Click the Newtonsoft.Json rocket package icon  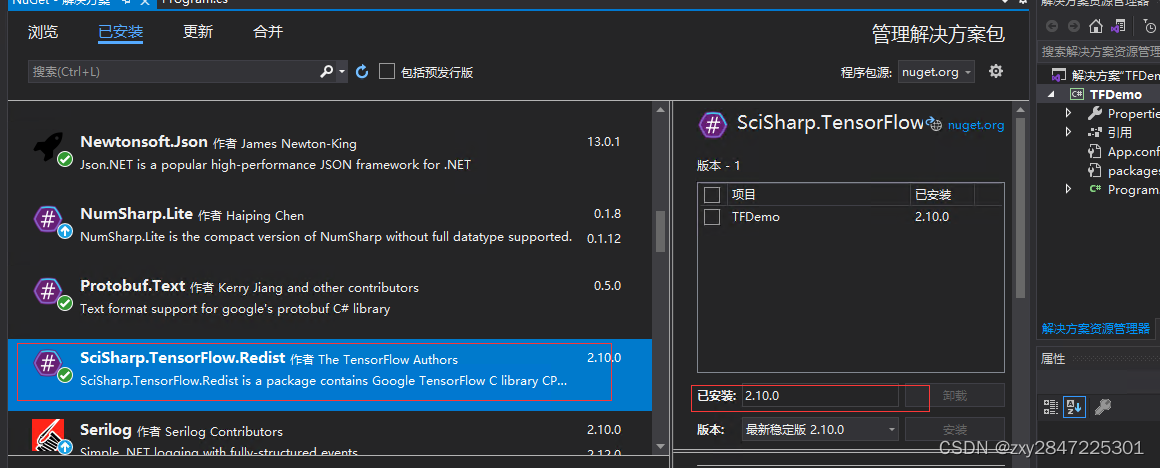(50, 147)
